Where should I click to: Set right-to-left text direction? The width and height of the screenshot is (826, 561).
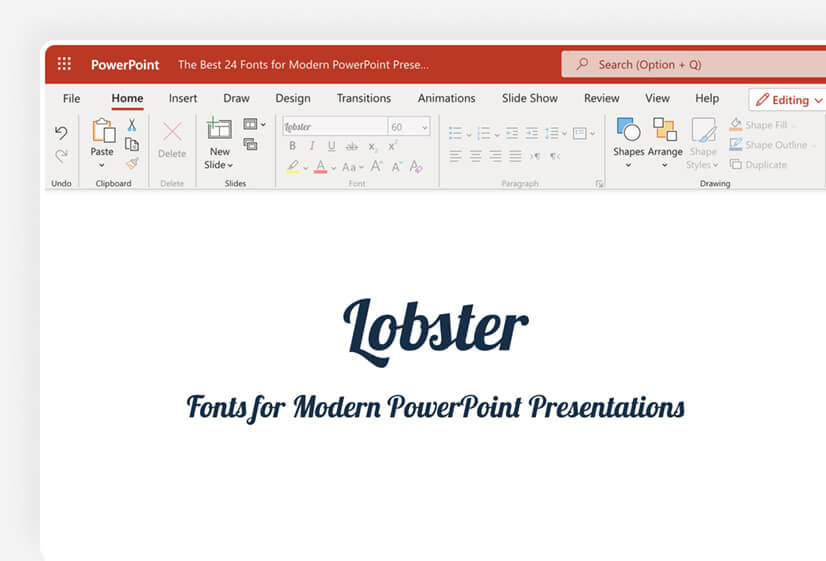point(555,156)
